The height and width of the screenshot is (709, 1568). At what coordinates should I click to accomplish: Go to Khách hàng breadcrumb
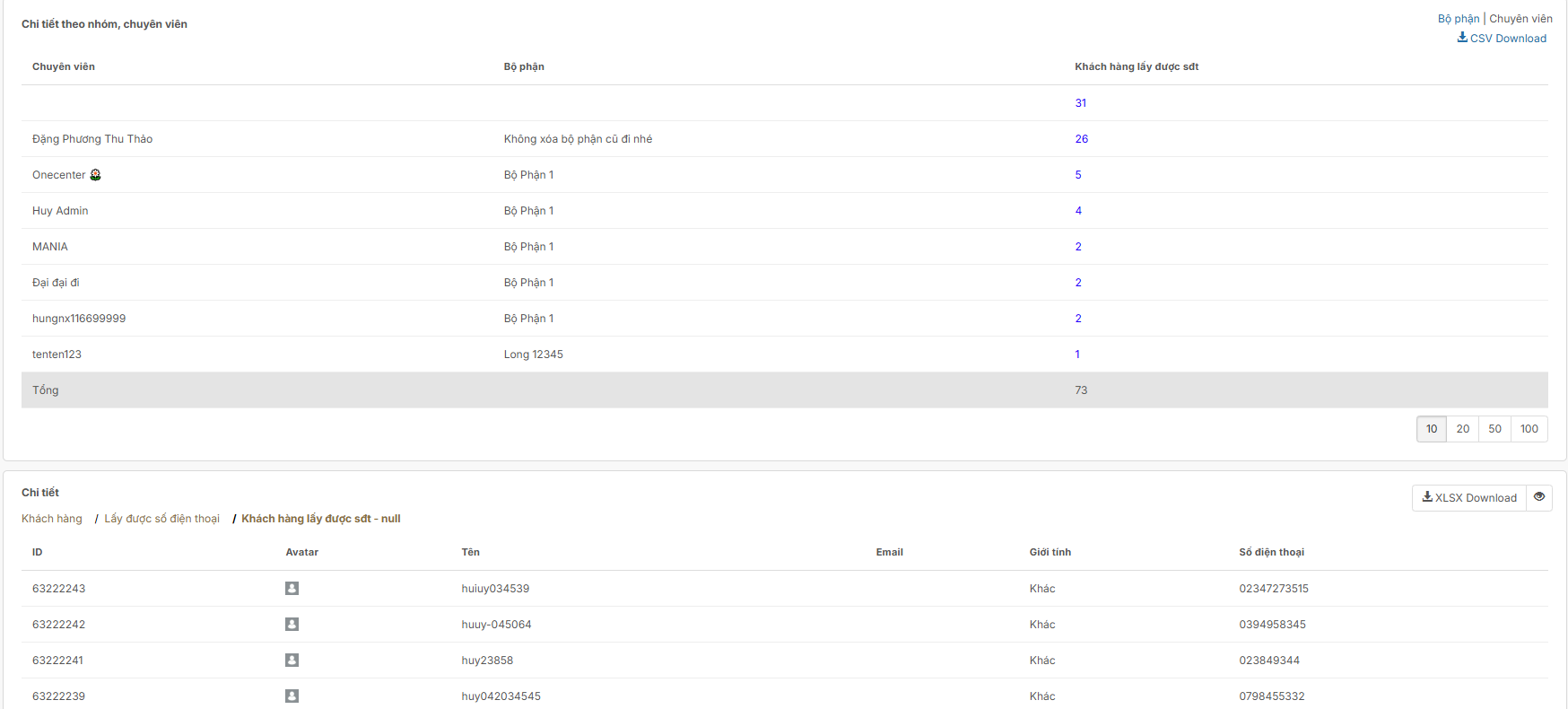52,519
